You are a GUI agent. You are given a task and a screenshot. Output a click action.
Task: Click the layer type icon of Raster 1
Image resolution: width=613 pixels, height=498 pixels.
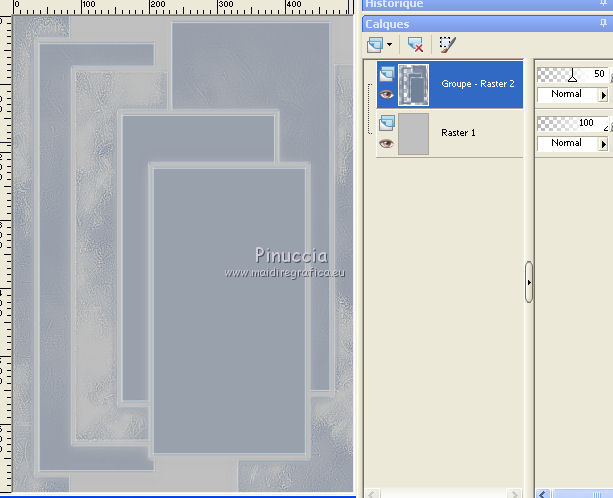pyautogui.click(x=387, y=123)
